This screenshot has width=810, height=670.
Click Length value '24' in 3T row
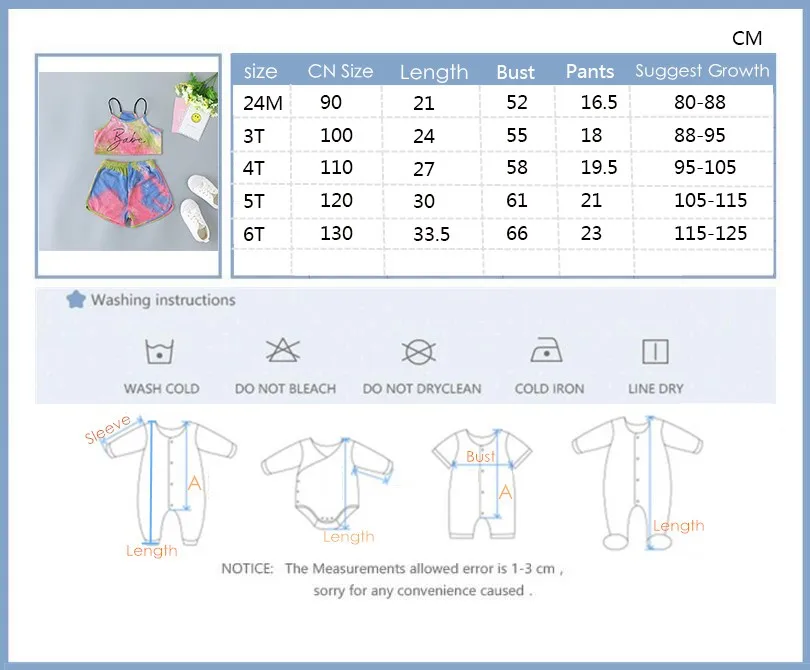point(424,136)
